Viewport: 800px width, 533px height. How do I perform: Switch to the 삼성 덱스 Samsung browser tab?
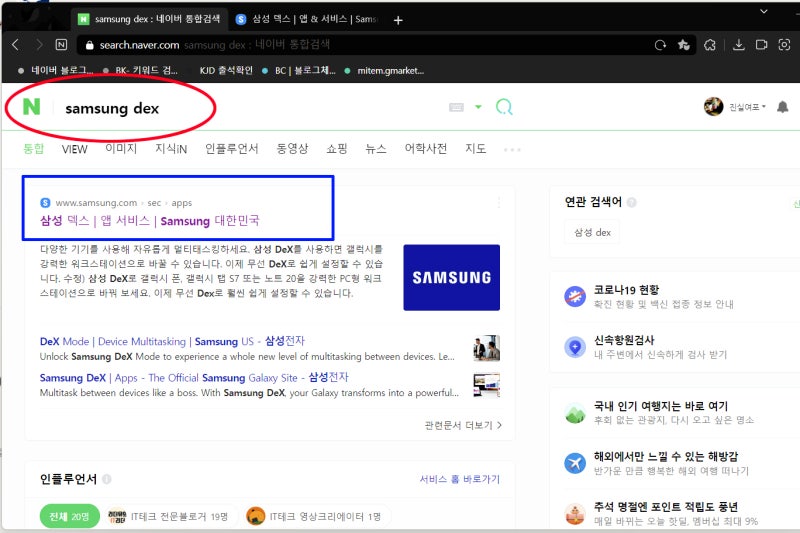pos(307,19)
